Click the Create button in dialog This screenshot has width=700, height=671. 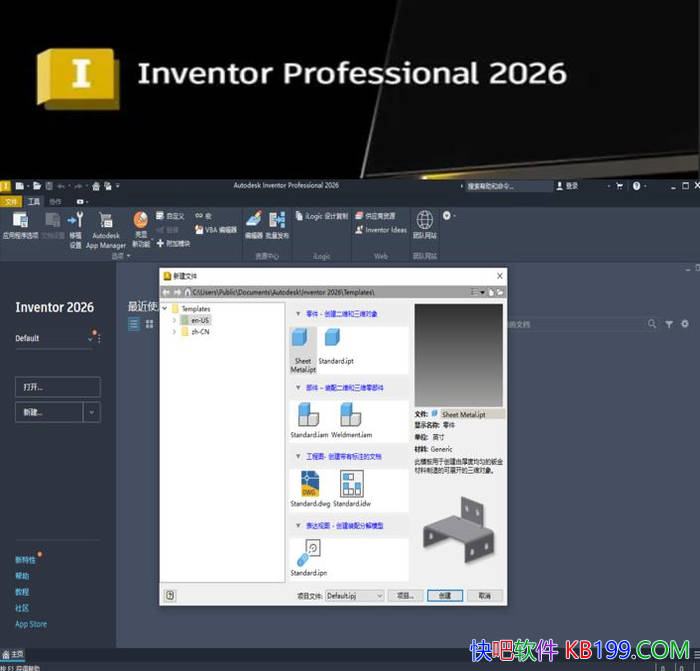pyautogui.click(x=445, y=596)
